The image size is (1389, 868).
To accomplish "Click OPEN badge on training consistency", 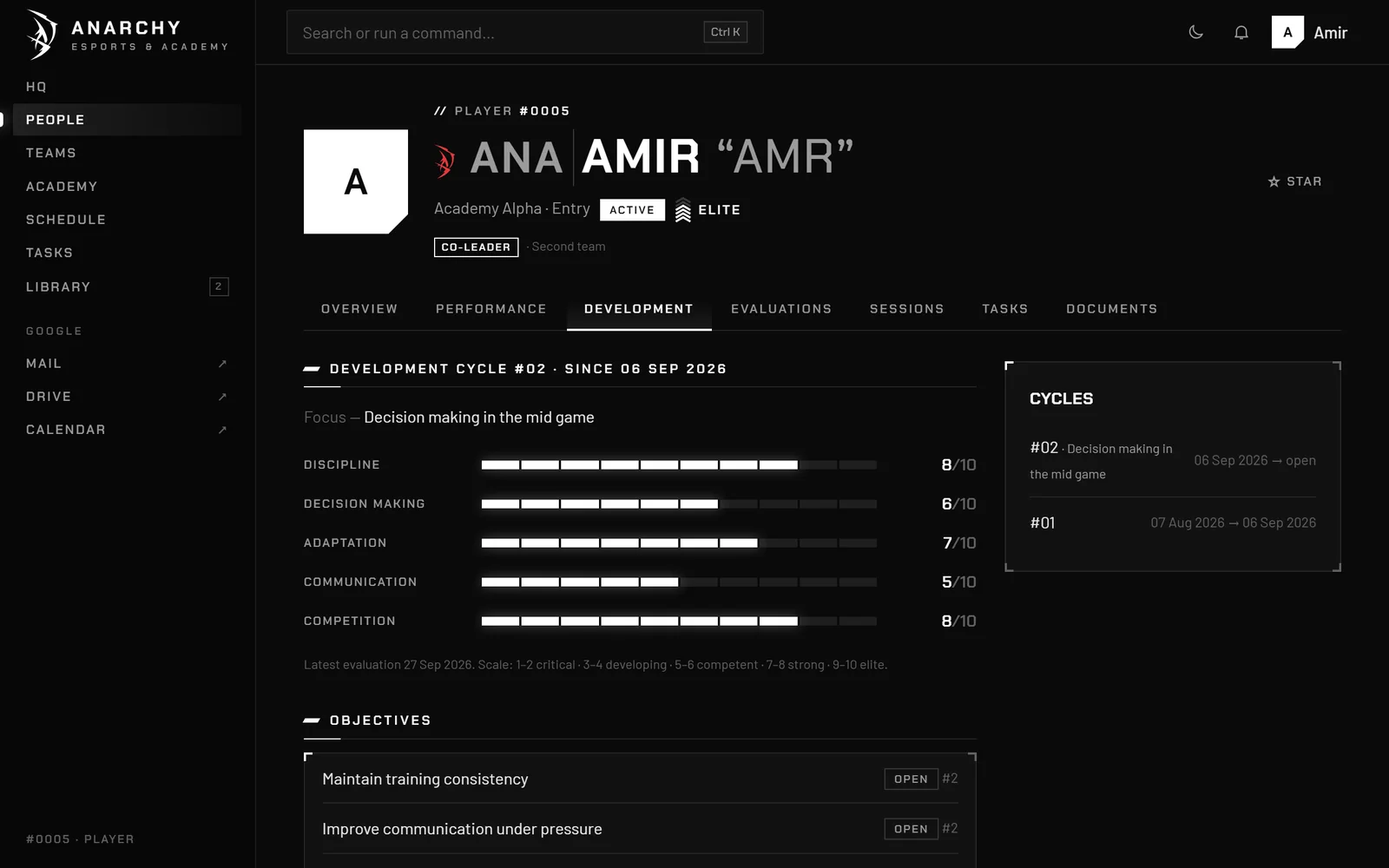I will [911, 779].
